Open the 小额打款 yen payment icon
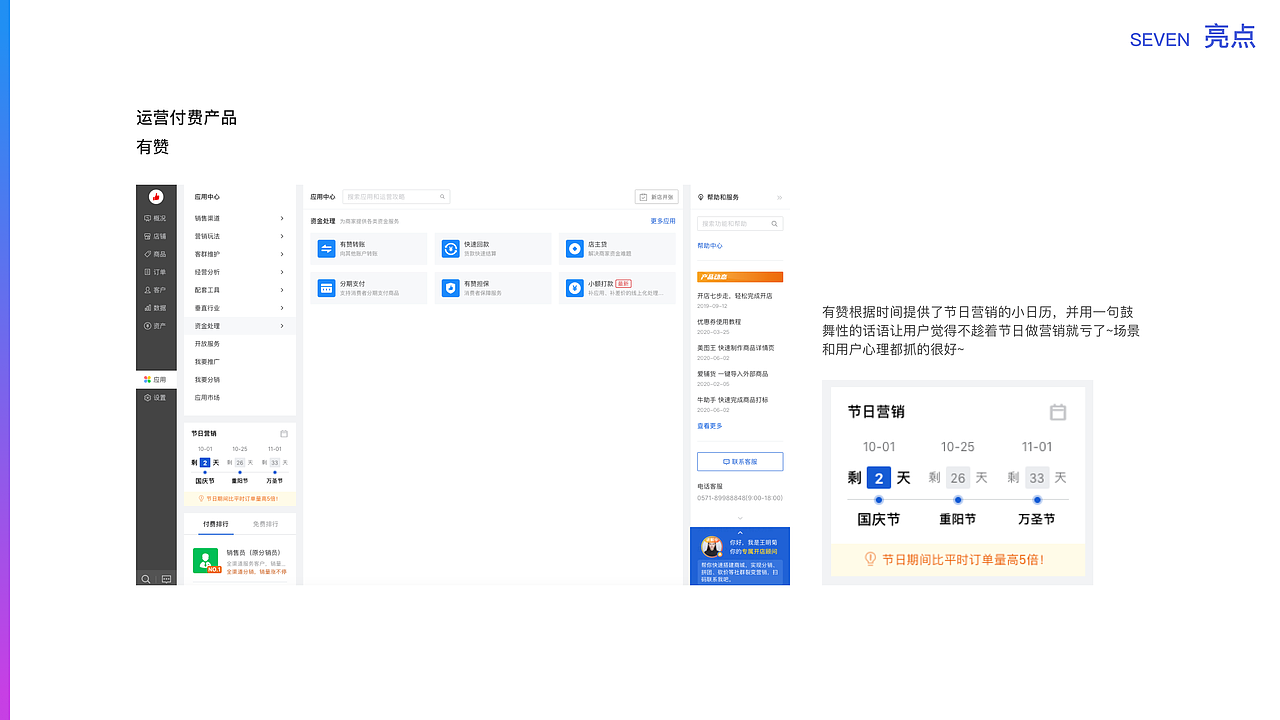Viewport: 1280px width, 720px height. click(x=574, y=288)
